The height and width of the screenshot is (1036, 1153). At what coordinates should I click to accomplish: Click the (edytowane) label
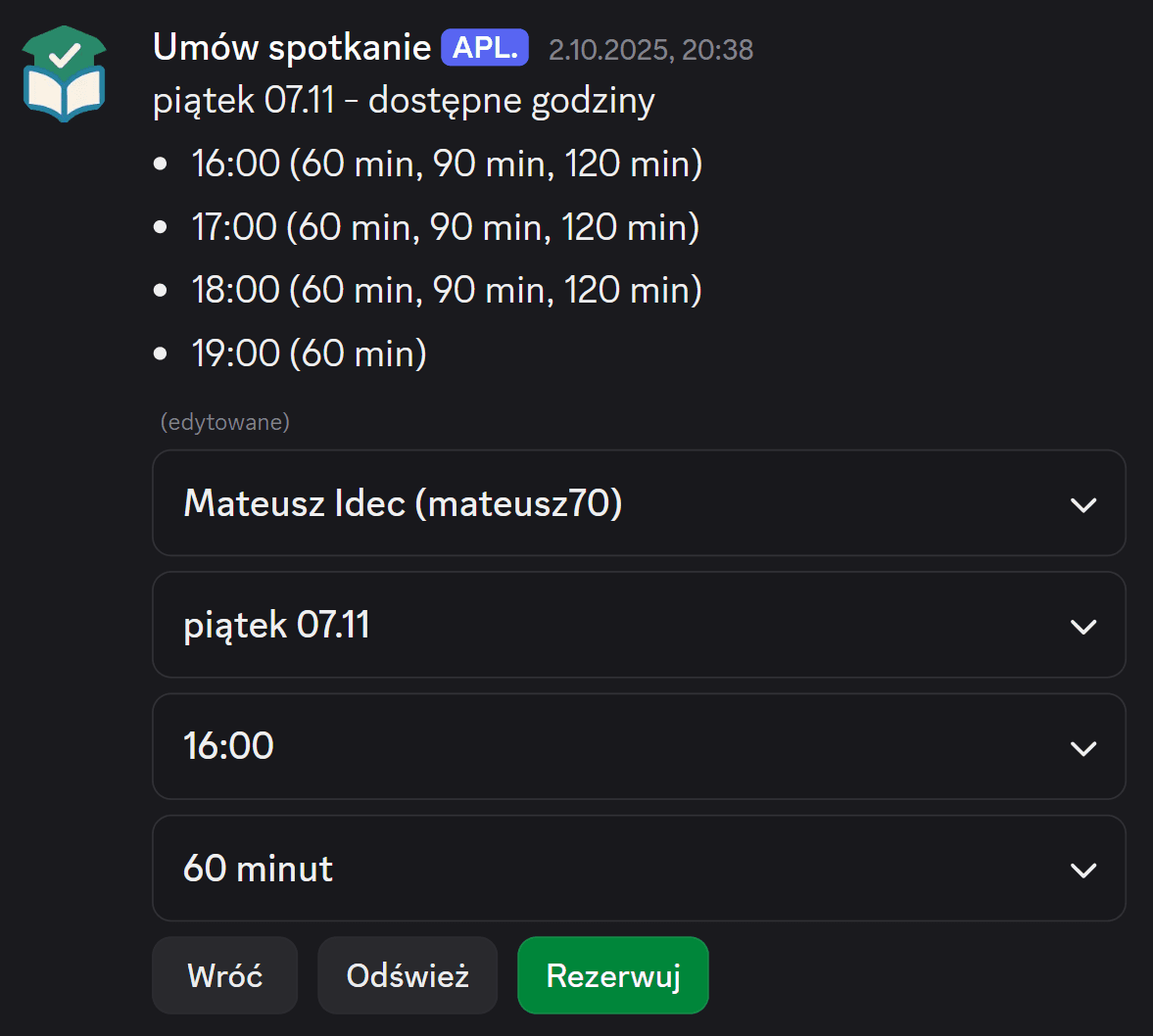(x=225, y=422)
